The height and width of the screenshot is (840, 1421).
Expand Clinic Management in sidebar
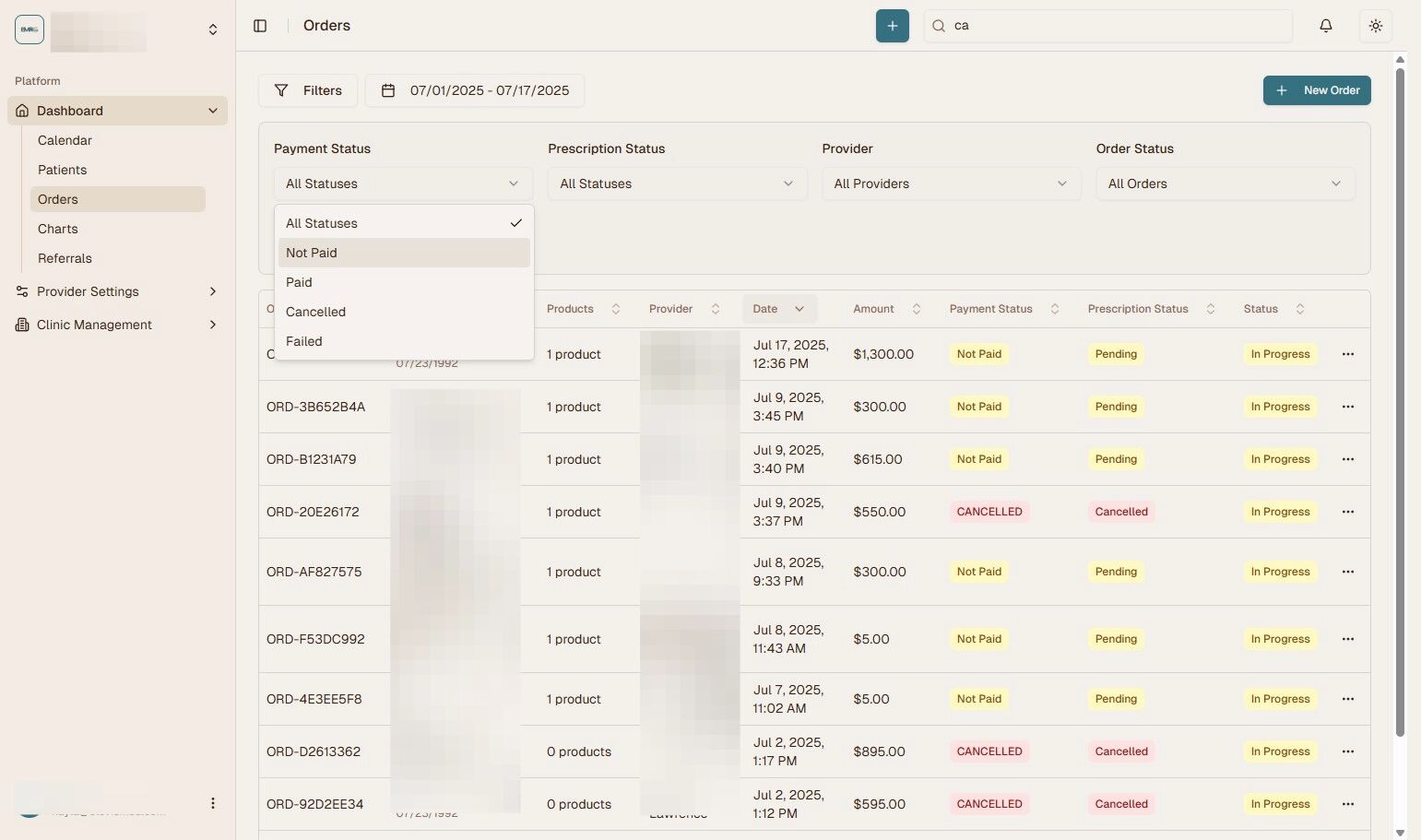coord(117,325)
